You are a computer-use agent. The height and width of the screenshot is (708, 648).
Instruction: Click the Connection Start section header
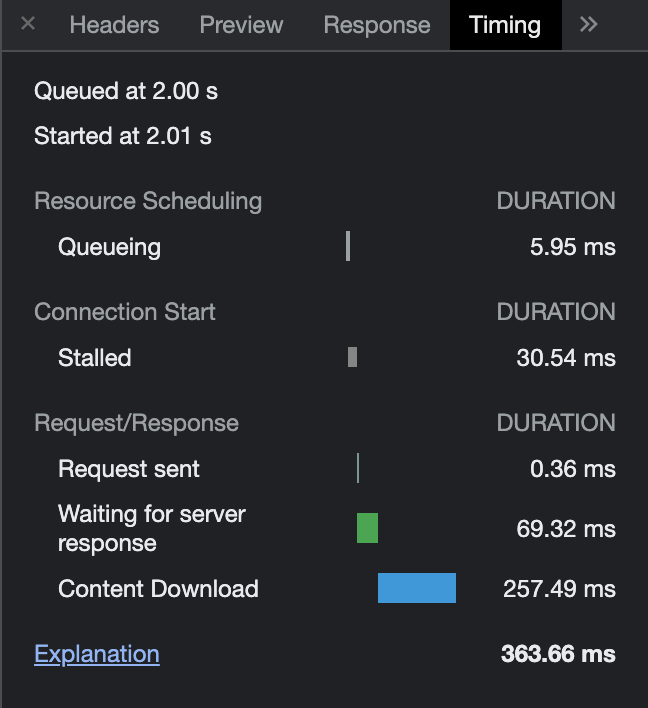coord(125,312)
